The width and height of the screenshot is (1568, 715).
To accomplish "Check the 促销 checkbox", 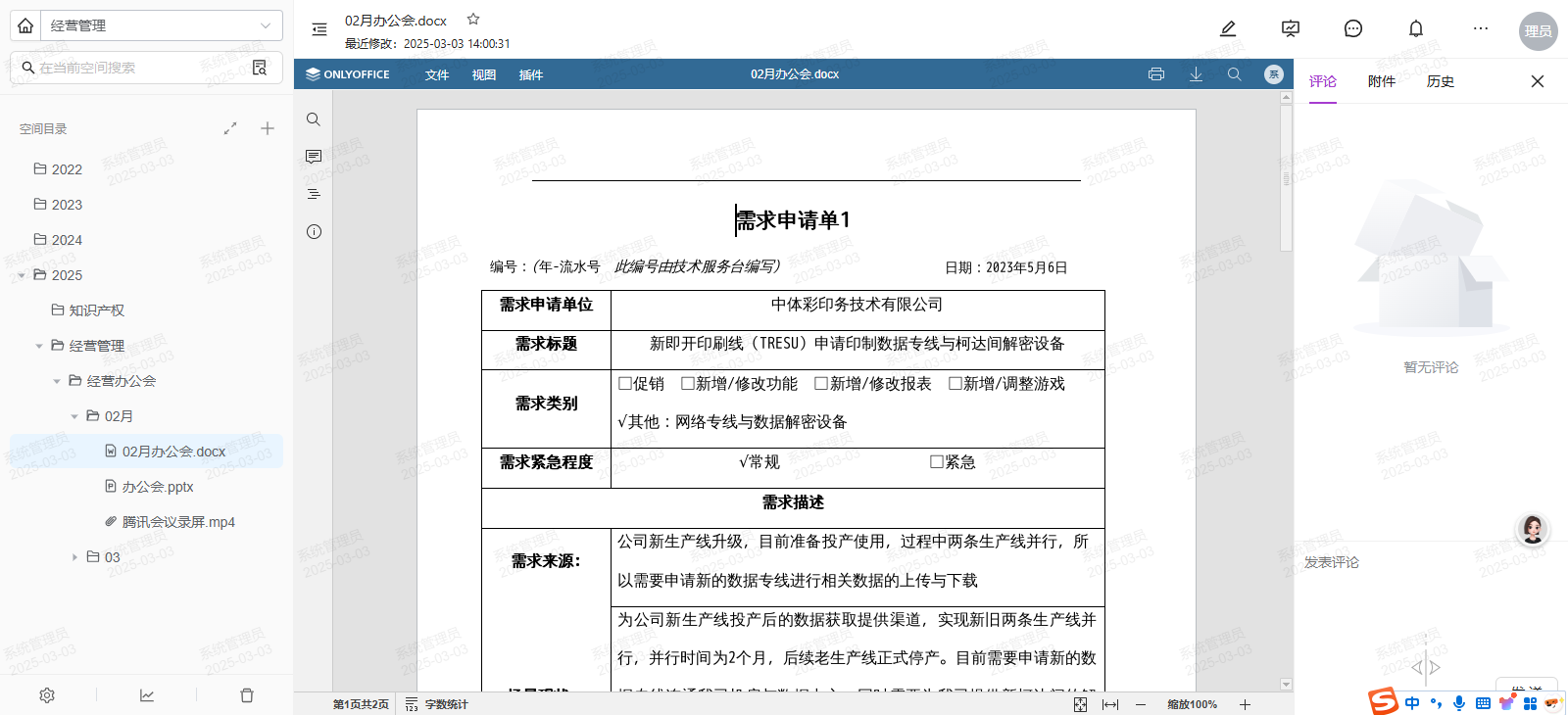I will 625,384.
